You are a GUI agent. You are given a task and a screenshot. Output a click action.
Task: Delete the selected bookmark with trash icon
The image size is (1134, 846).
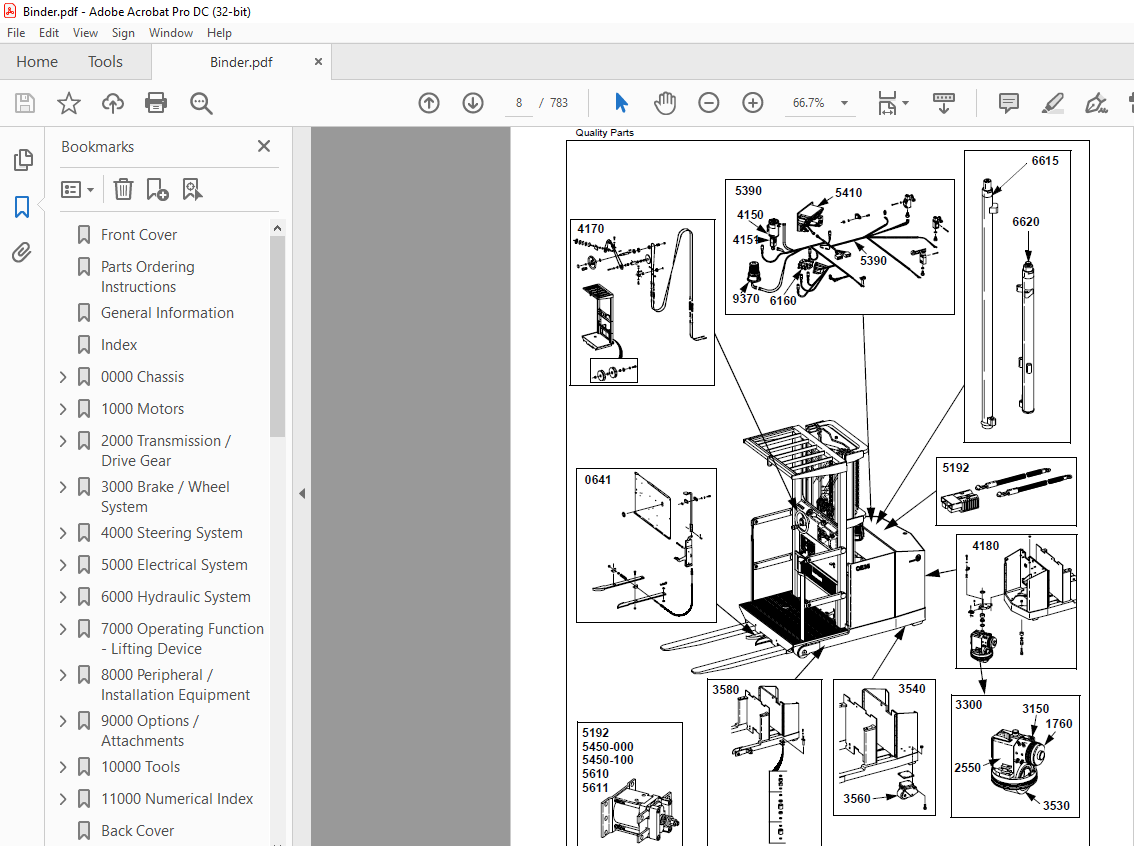point(123,189)
